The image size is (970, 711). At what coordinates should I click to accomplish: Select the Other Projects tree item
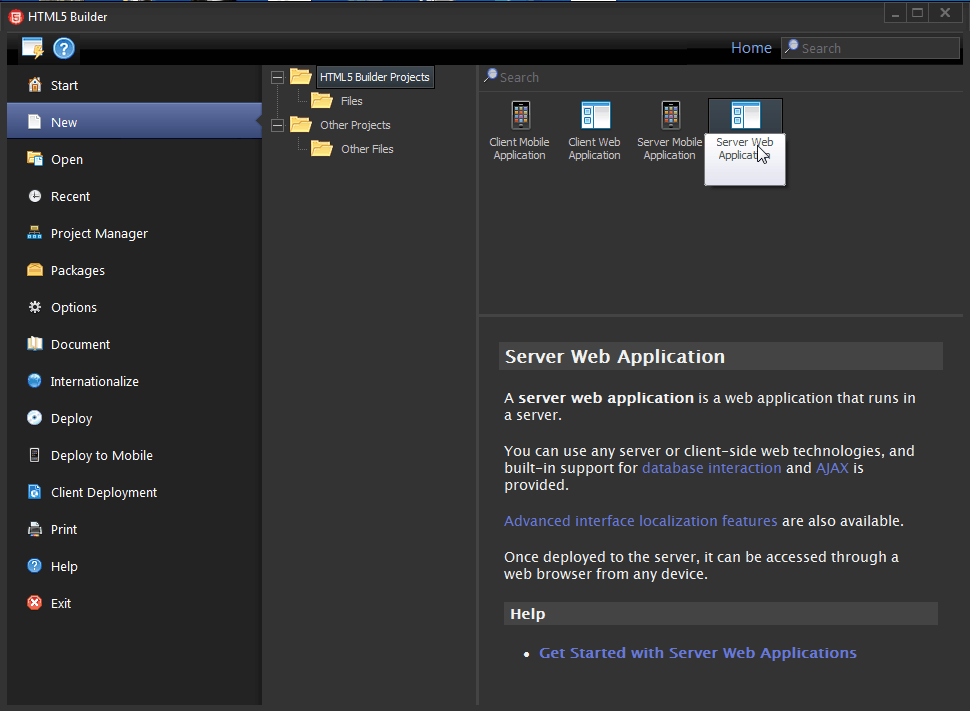click(355, 125)
